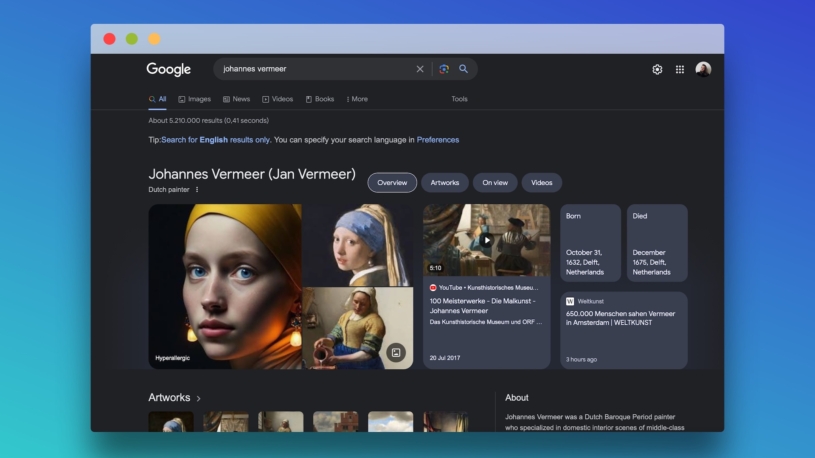815x458 pixels.
Task: Clear the search box text
Action: pyautogui.click(x=420, y=69)
